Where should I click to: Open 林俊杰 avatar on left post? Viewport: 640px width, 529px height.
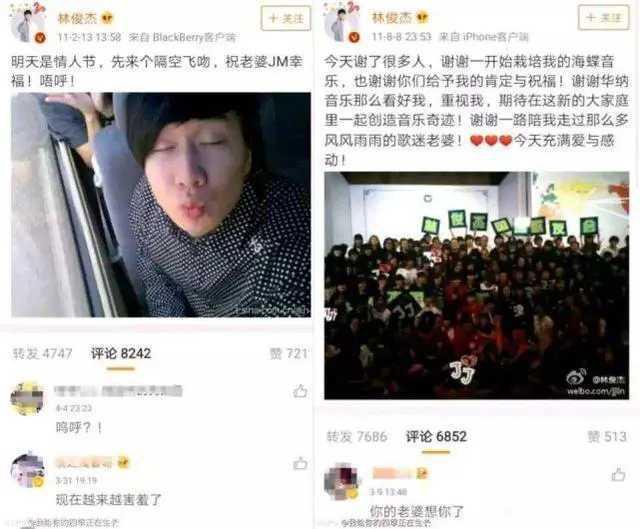[27, 24]
